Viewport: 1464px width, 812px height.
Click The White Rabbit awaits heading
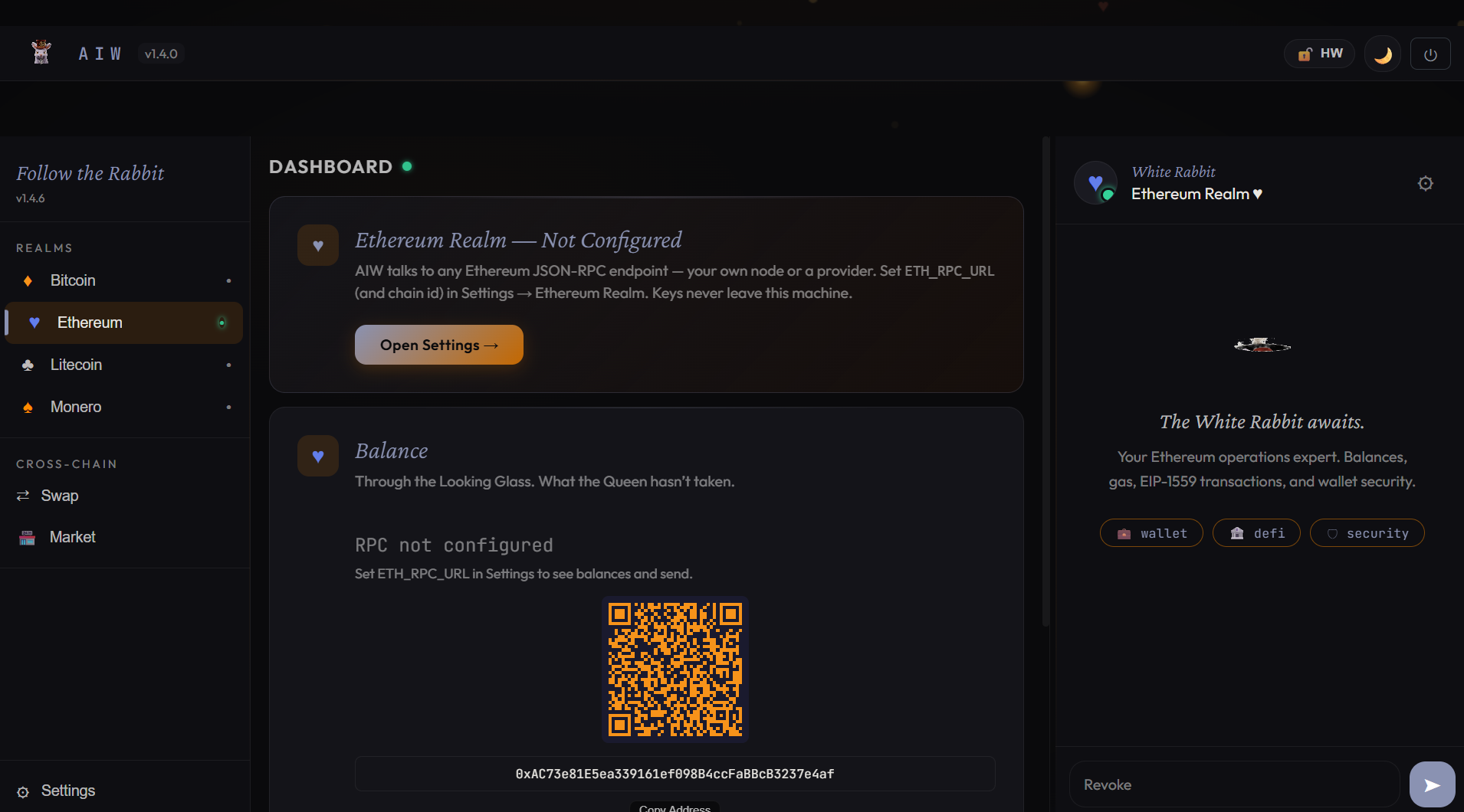(x=1262, y=421)
